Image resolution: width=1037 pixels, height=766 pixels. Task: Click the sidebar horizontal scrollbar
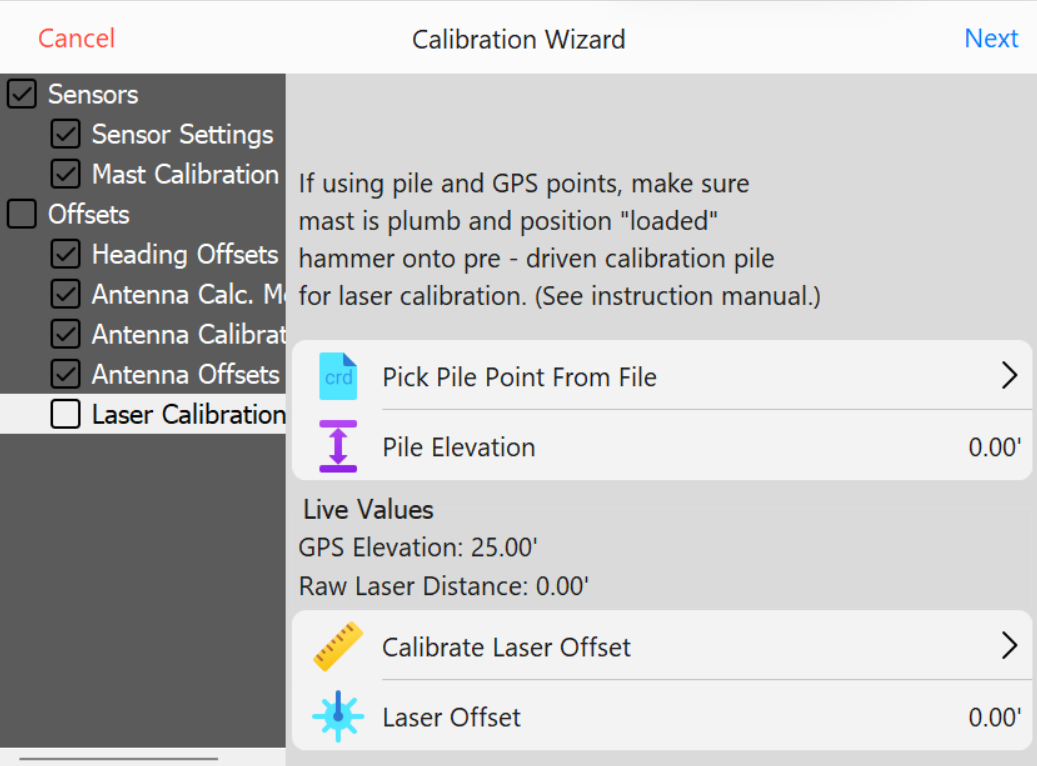[118, 759]
